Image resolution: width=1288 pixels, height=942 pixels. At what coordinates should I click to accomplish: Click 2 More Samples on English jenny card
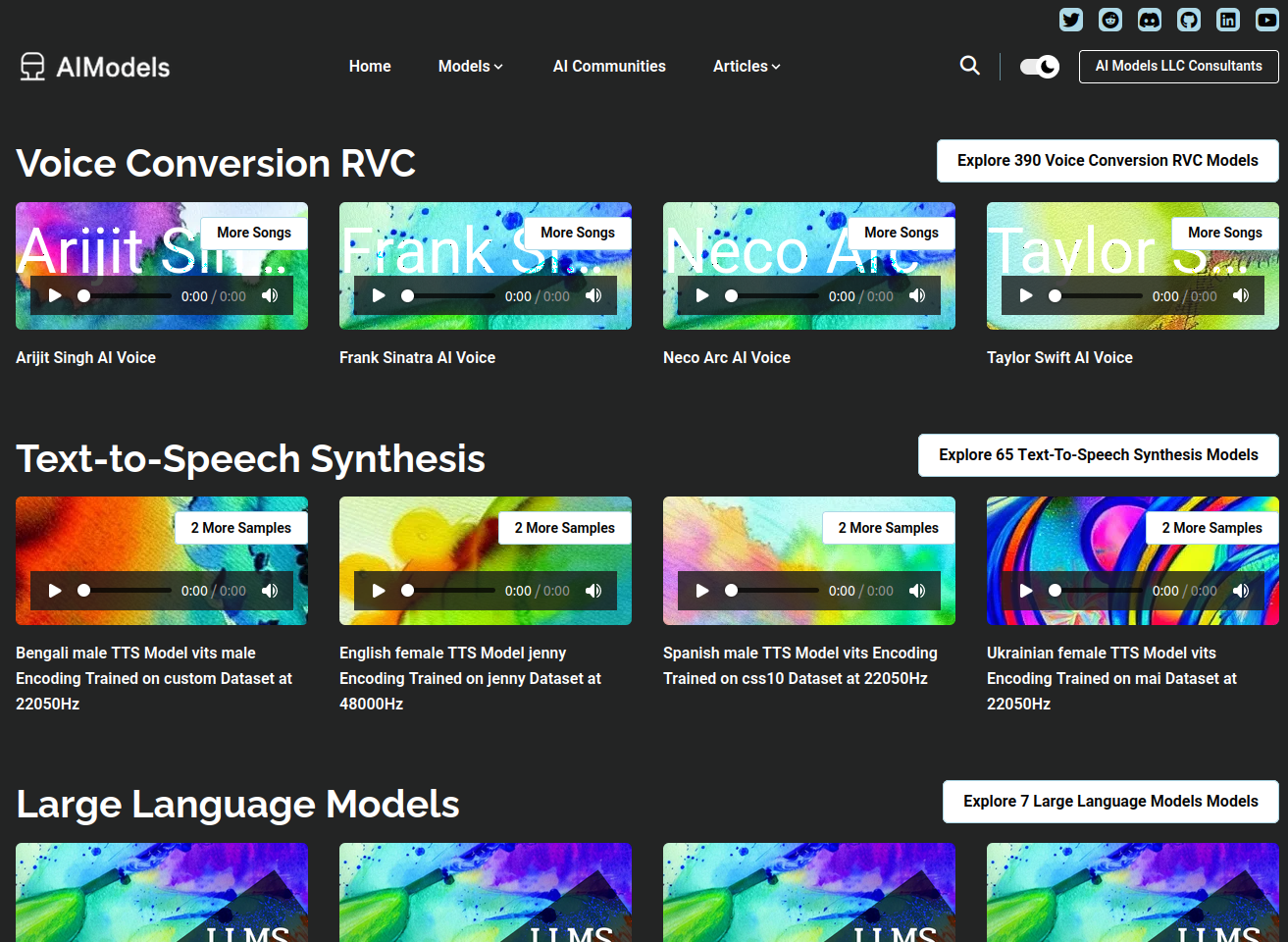click(565, 528)
